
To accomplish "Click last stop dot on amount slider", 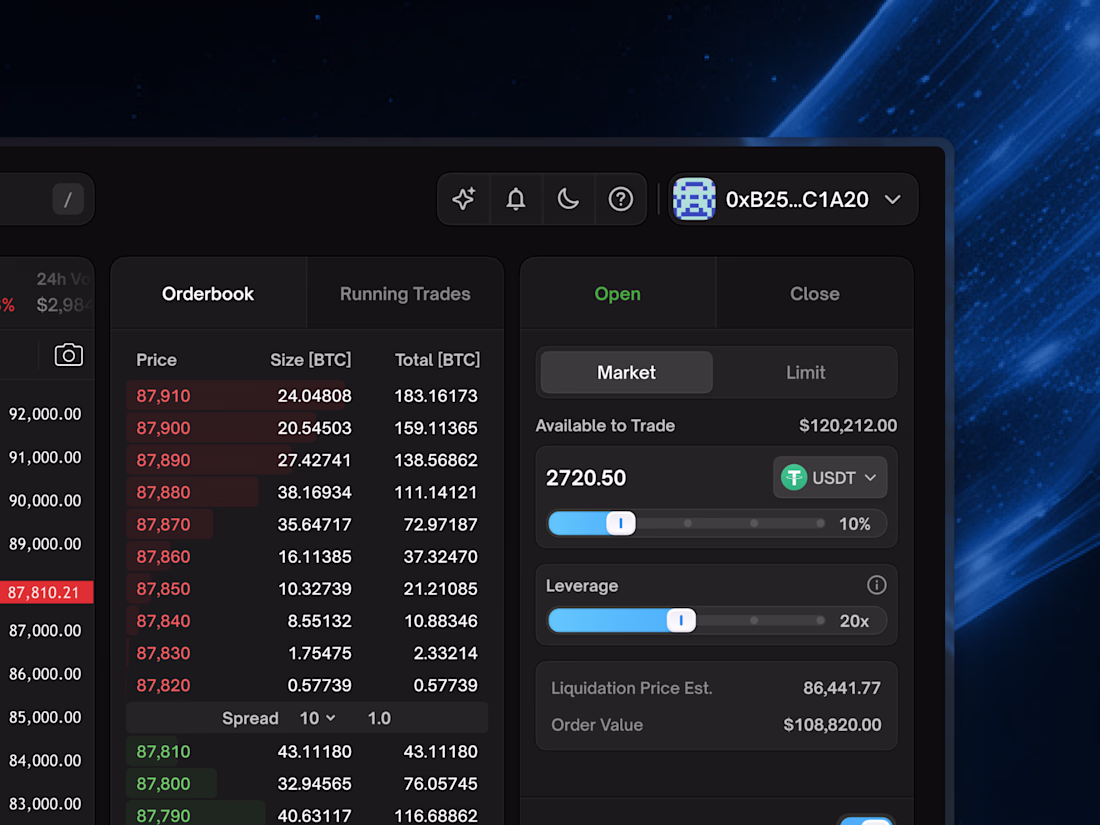I will pyautogui.click(x=820, y=523).
